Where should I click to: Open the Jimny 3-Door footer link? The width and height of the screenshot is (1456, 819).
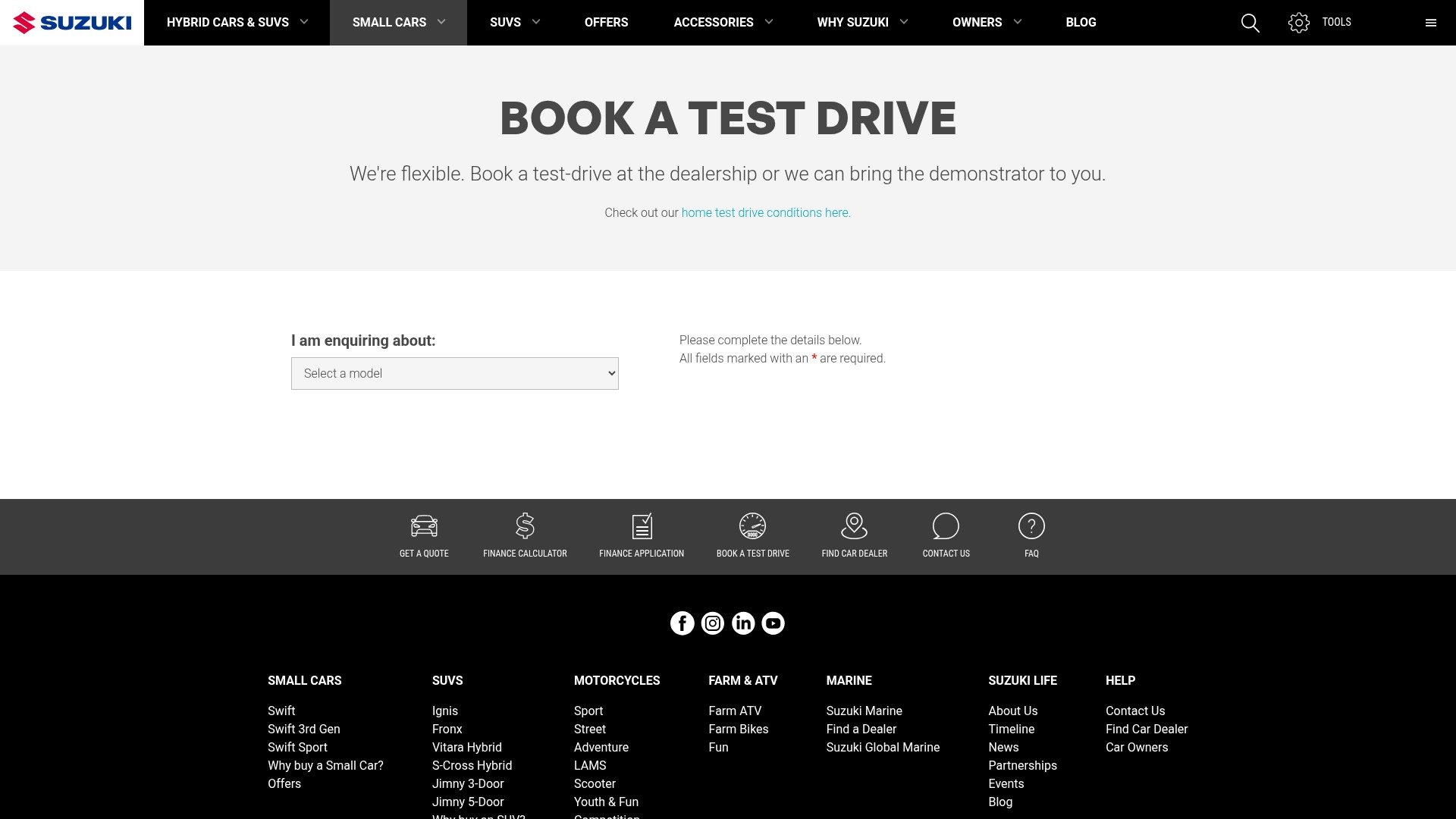(468, 784)
